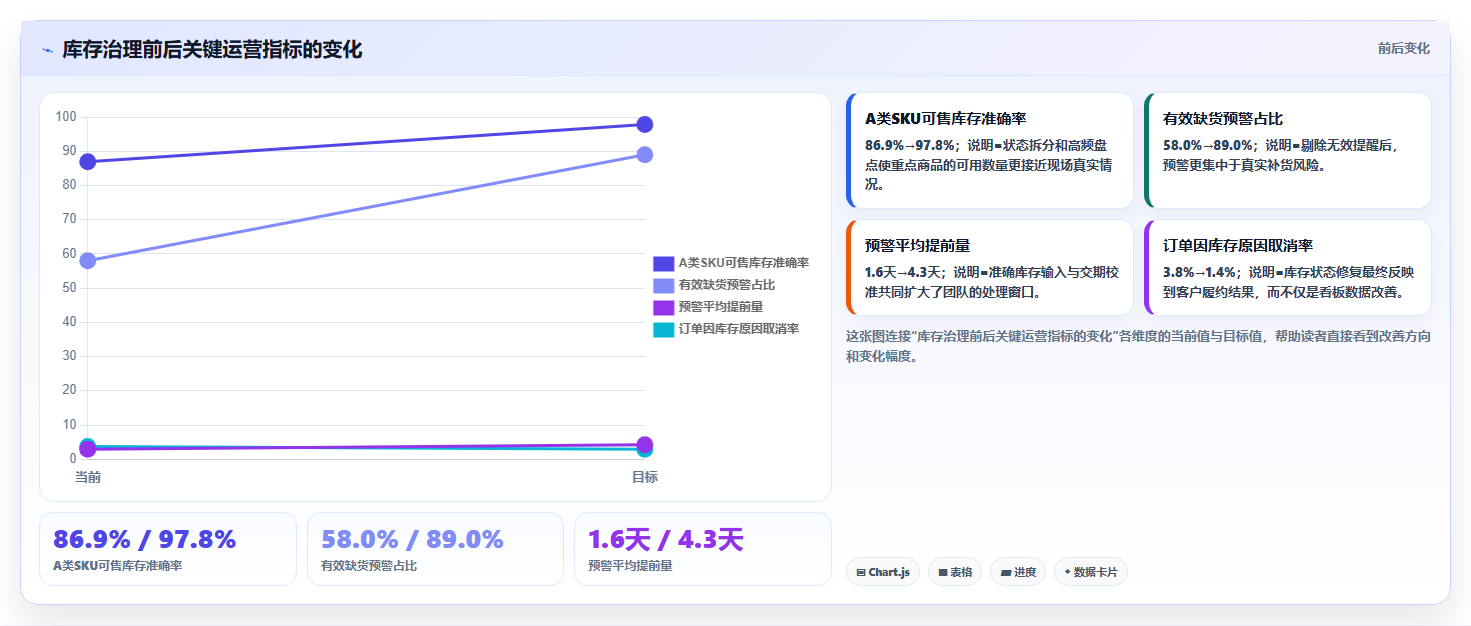
Task: Click the 100 y-axis tick label
Action: (66, 117)
